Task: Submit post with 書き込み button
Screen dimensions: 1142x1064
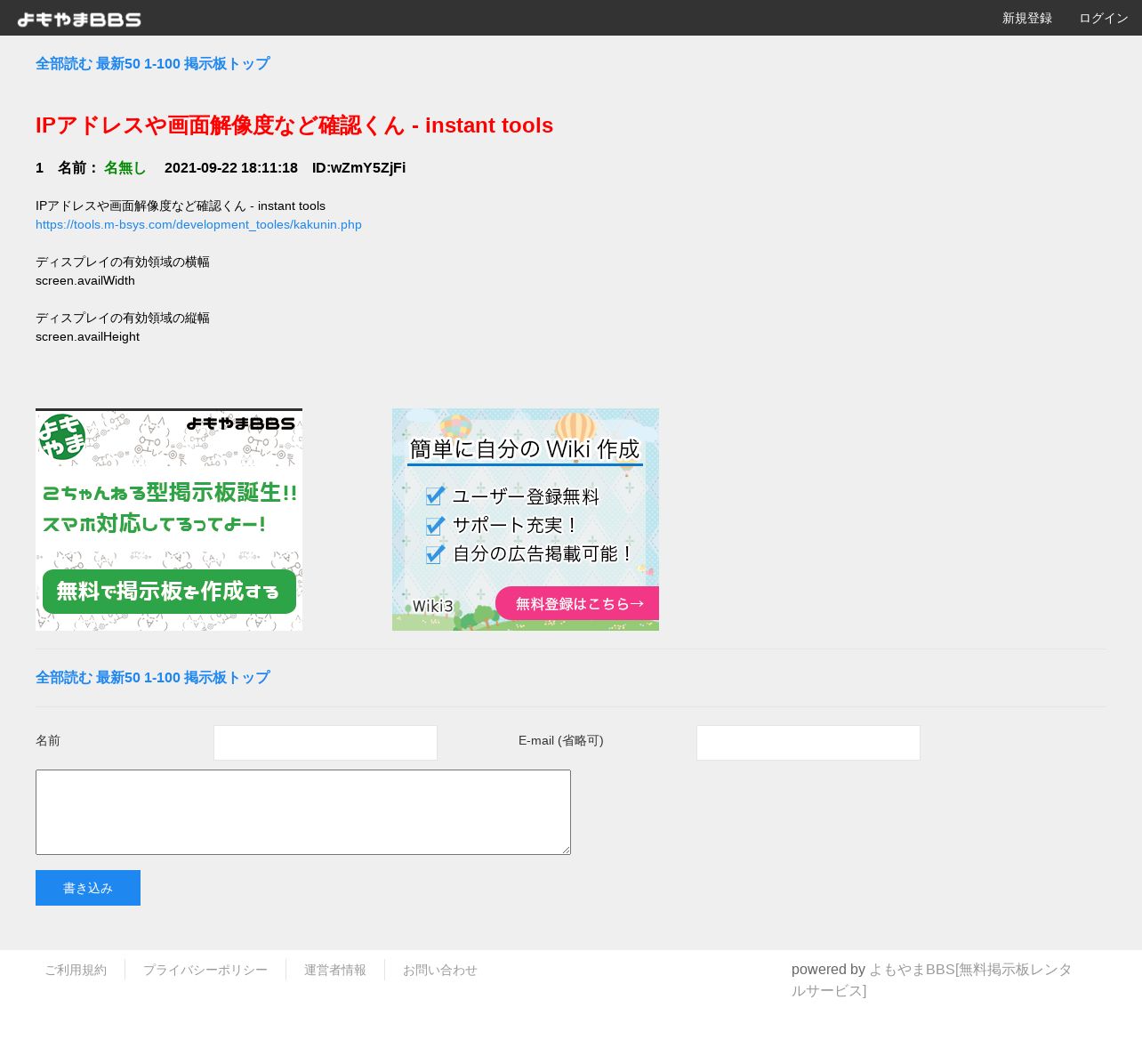Action: [x=88, y=888]
